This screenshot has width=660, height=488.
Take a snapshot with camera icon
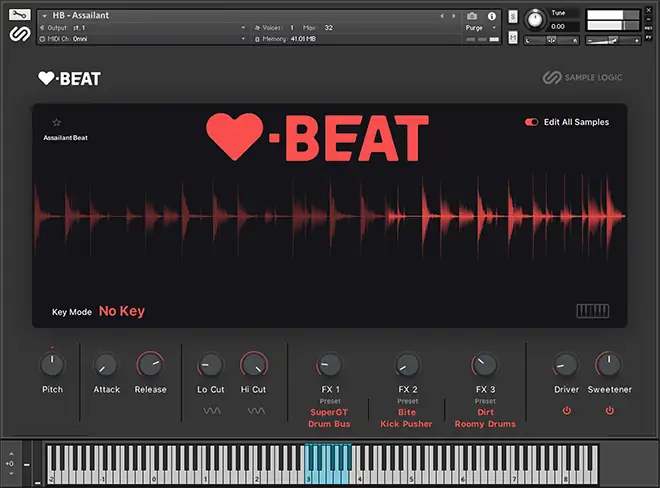tap(472, 16)
